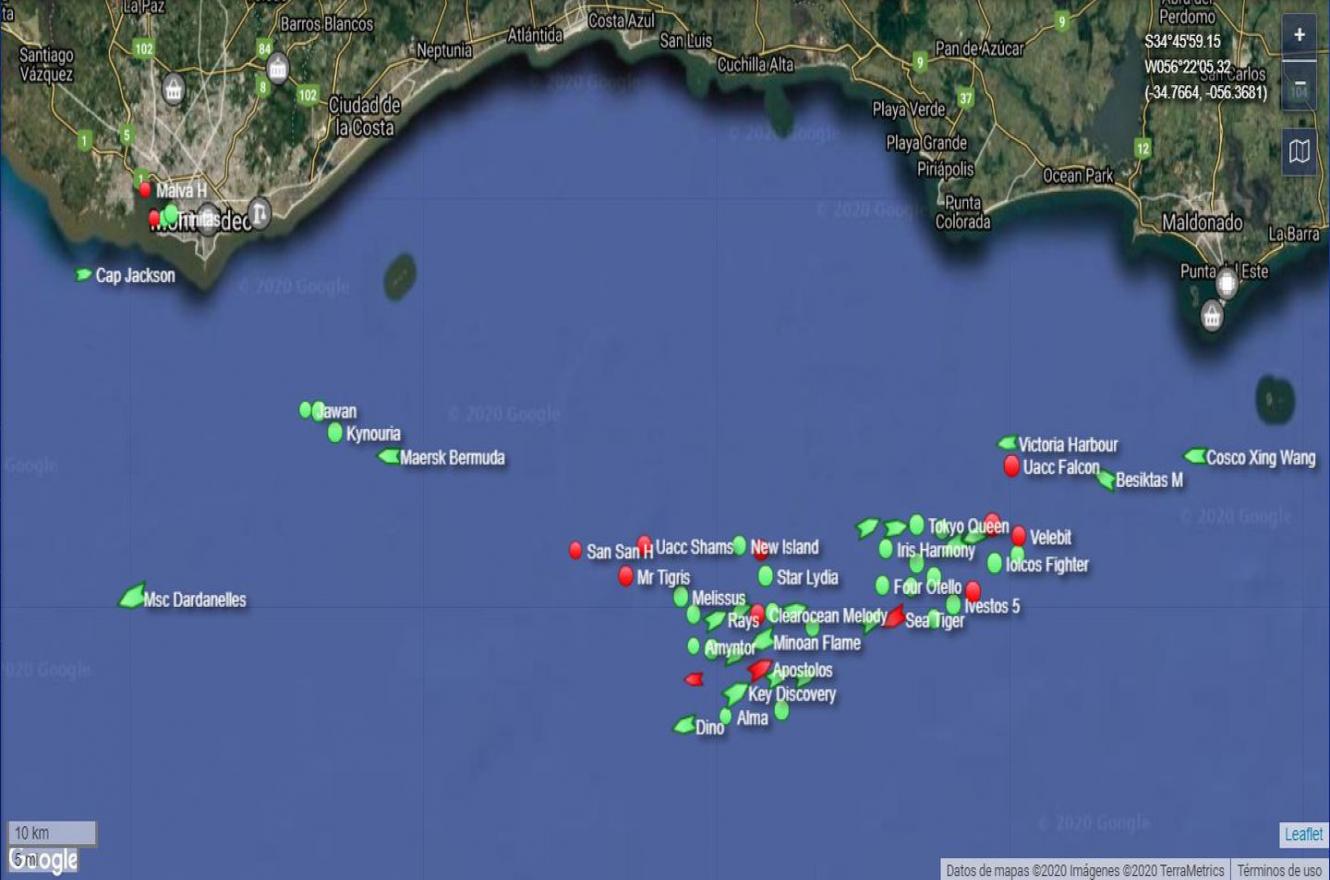
Task: Click the San San H red marker
Action: point(575,550)
